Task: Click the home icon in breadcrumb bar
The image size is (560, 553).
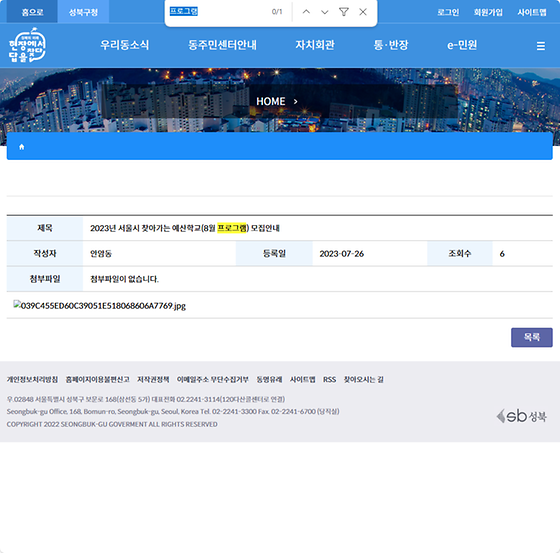Action: (21, 147)
